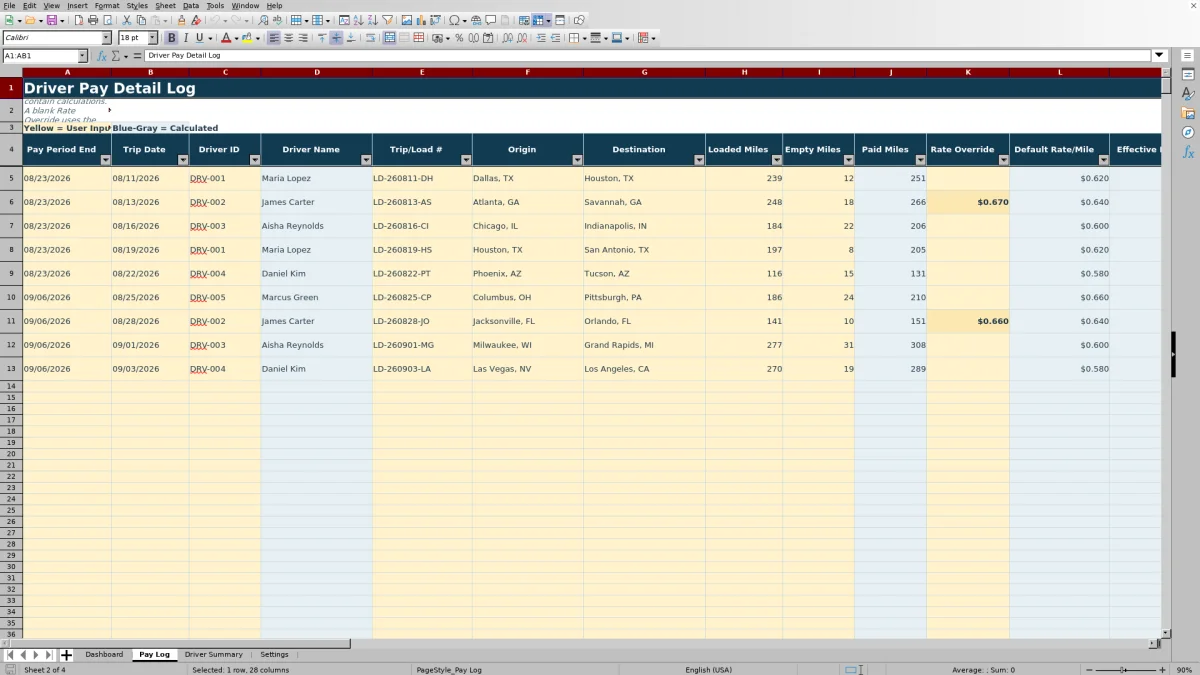Click the Insert Comment icon
This screenshot has height=675, width=1200.
(x=490, y=20)
